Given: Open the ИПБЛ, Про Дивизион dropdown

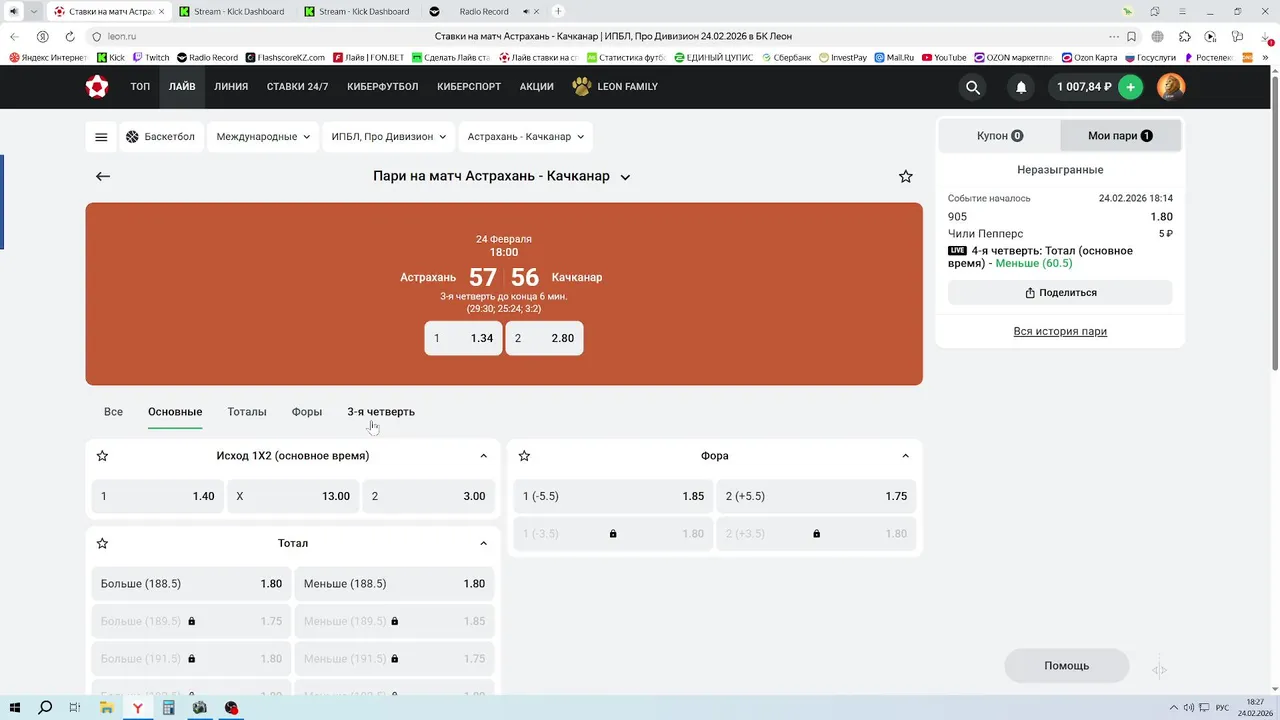Looking at the screenshot, I should (388, 137).
